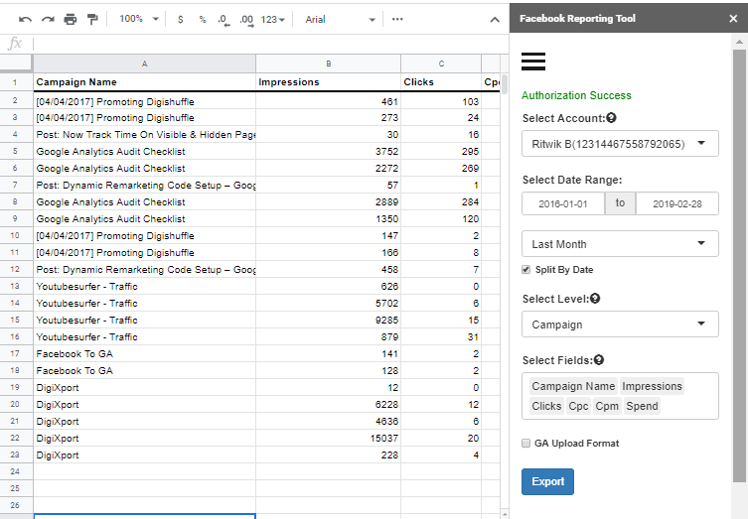Click Campaign Name cell in row 13
The width and height of the screenshot is (748, 519).
pos(144,286)
